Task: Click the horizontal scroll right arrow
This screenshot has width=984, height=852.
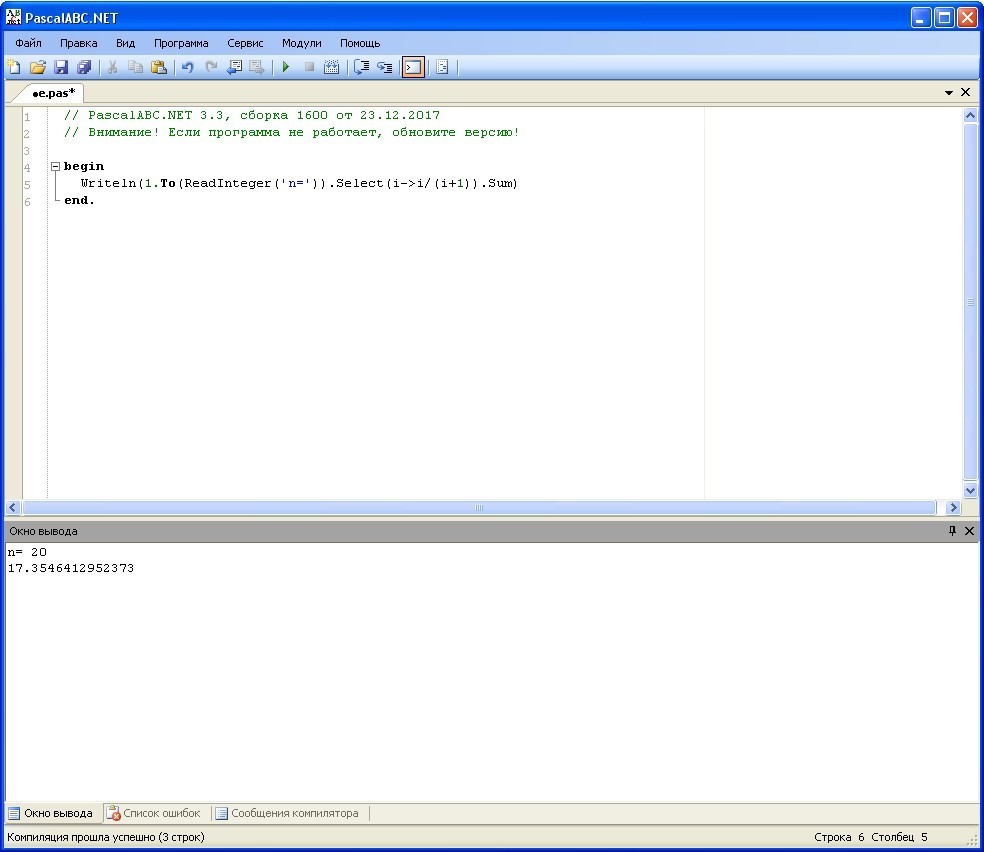Action: (x=953, y=508)
